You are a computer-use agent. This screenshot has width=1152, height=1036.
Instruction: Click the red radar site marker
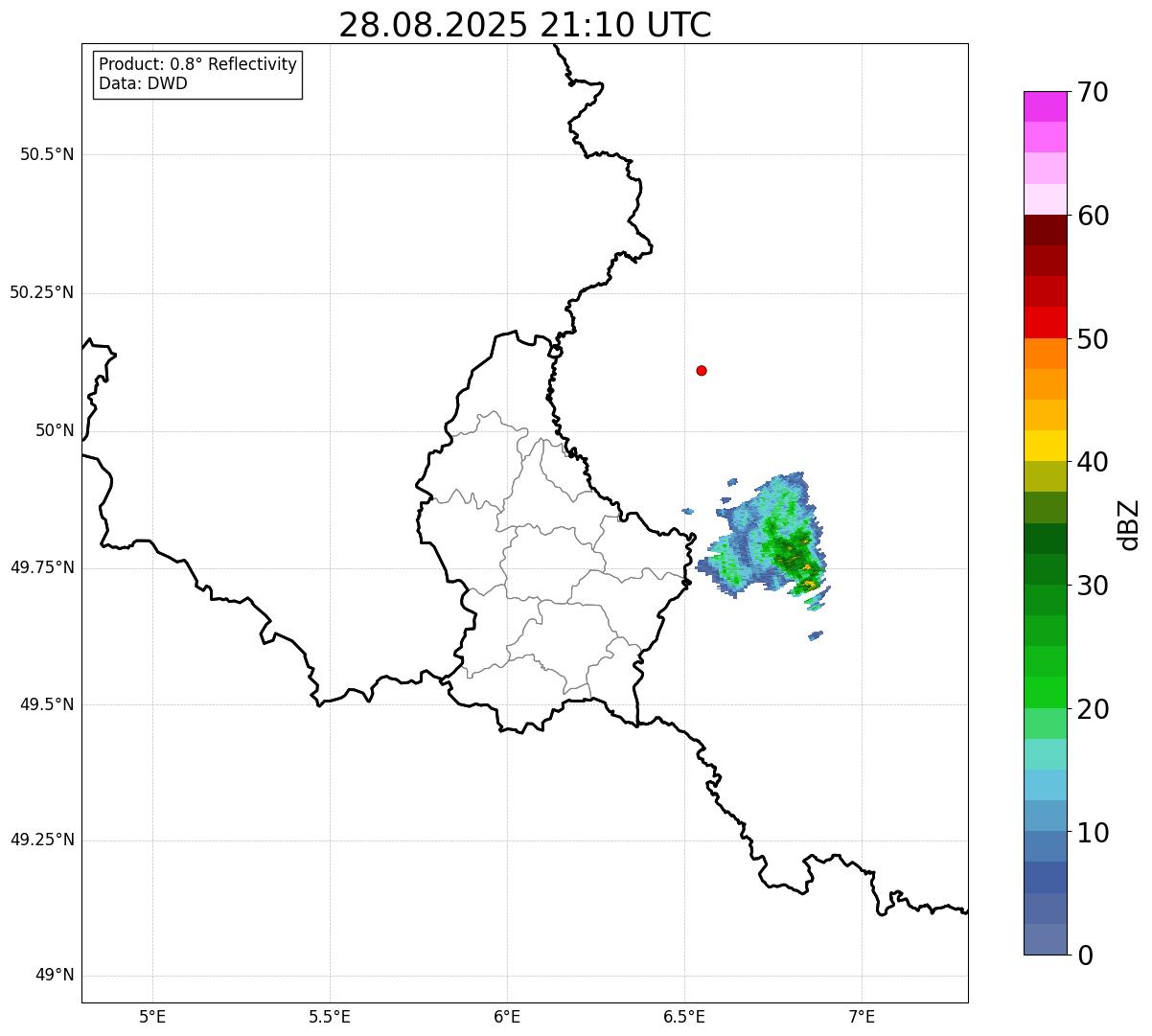click(x=702, y=370)
